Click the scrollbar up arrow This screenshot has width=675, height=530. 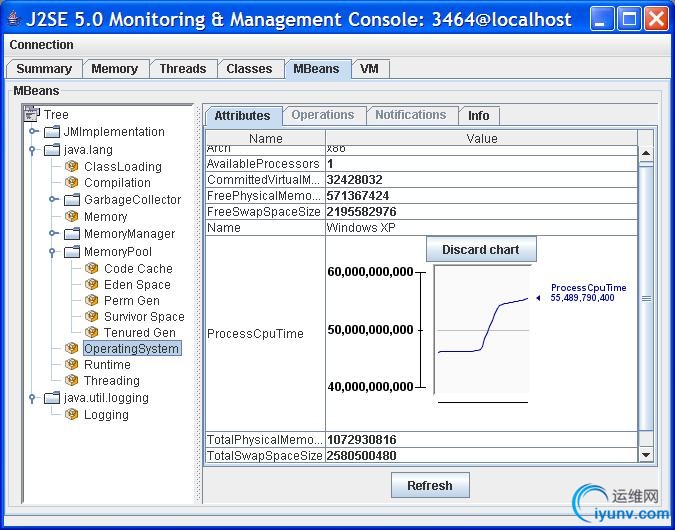pyautogui.click(x=646, y=153)
